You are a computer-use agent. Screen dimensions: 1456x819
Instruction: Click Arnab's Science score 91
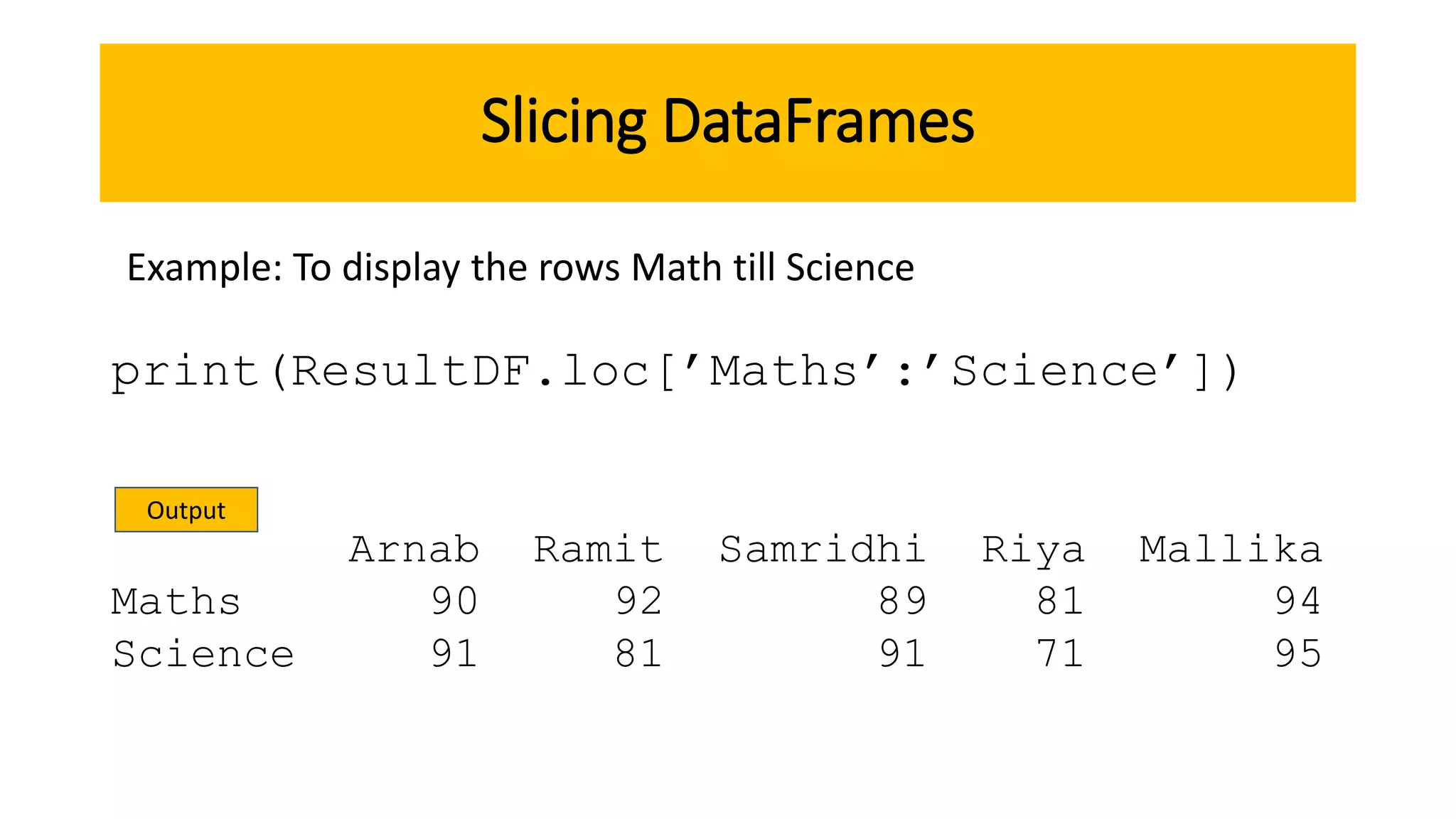(x=454, y=654)
